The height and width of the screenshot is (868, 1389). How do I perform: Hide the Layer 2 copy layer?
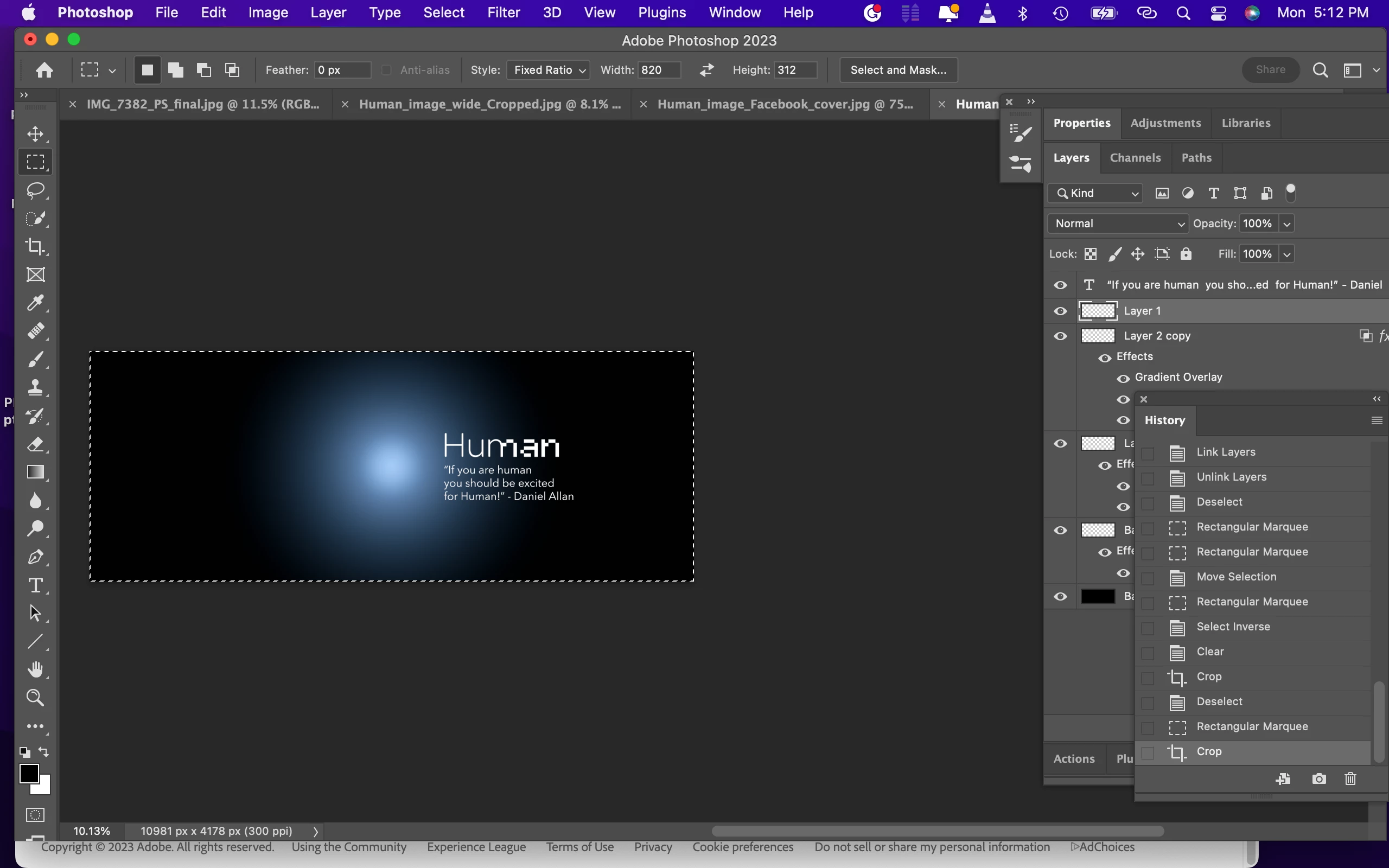click(1060, 336)
